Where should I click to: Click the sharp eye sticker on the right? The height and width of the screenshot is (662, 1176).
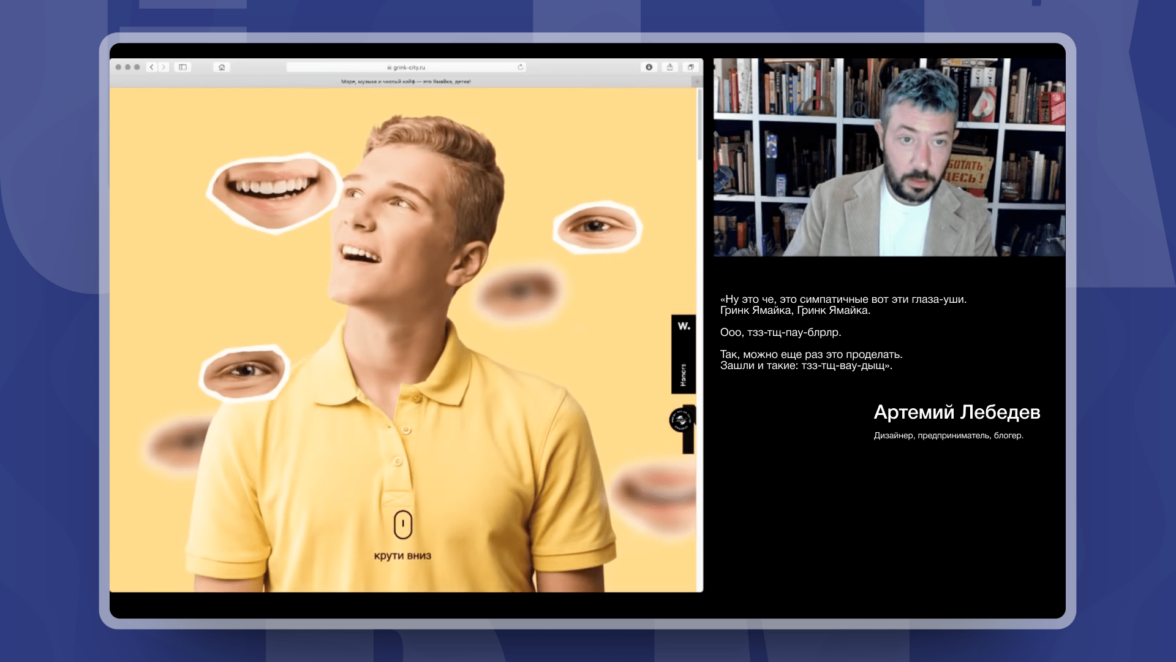click(x=598, y=226)
